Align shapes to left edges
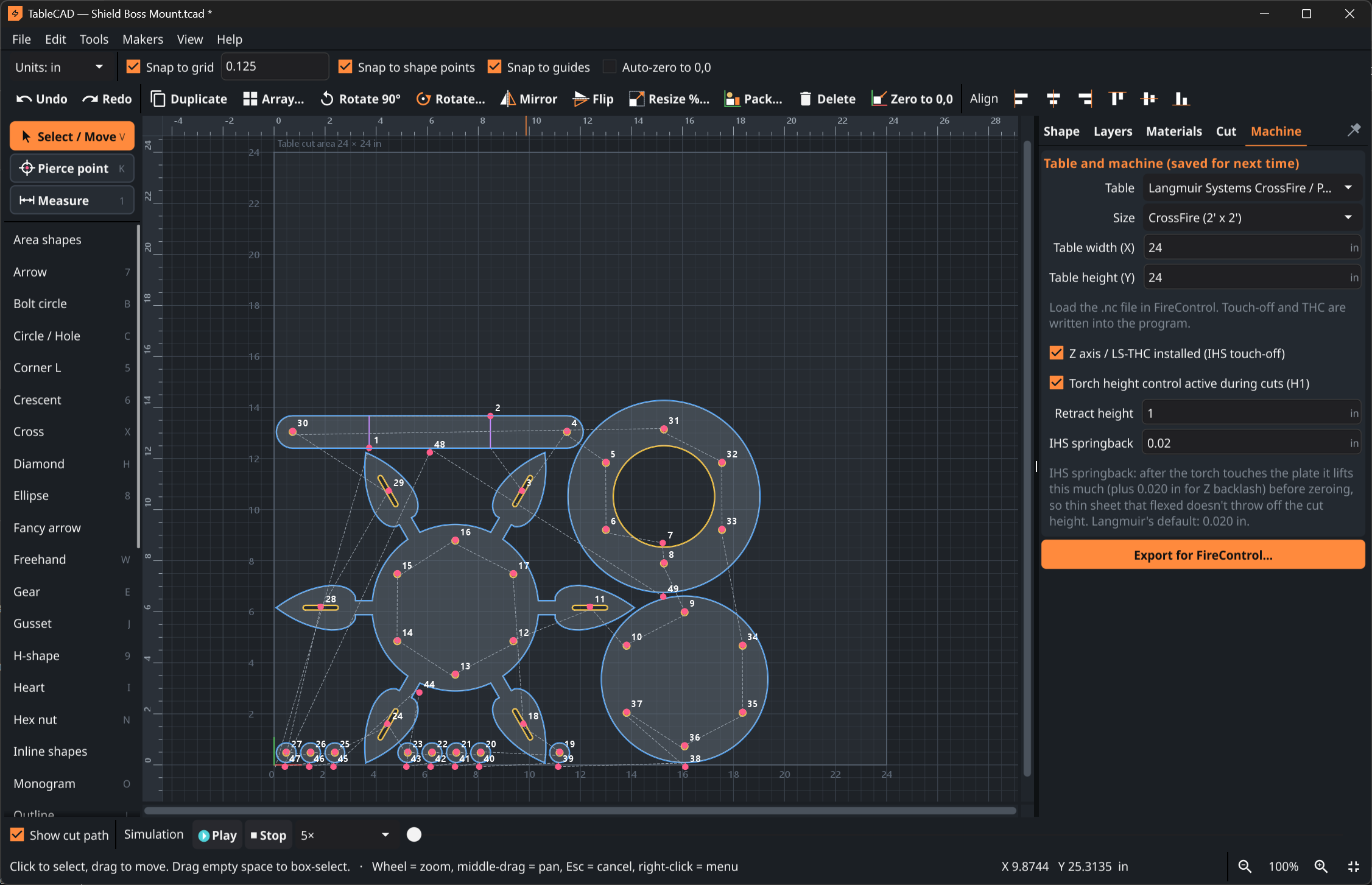 point(1021,99)
